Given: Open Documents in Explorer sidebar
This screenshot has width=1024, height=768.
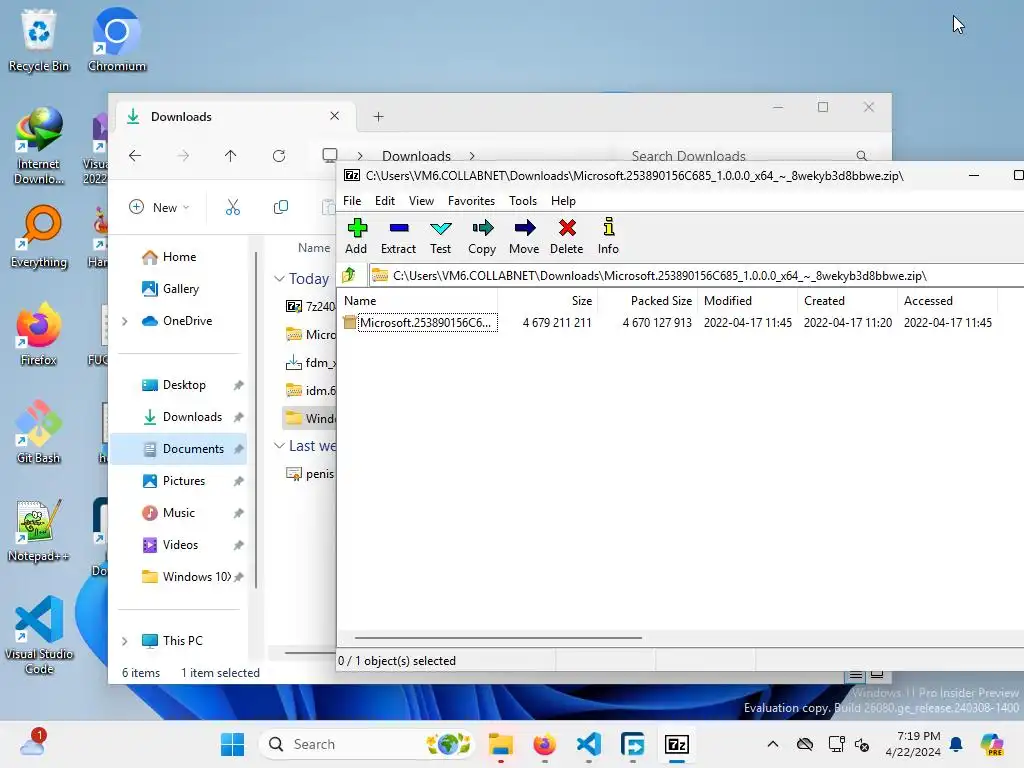Looking at the screenshot, I should click(x=179, y=449).
